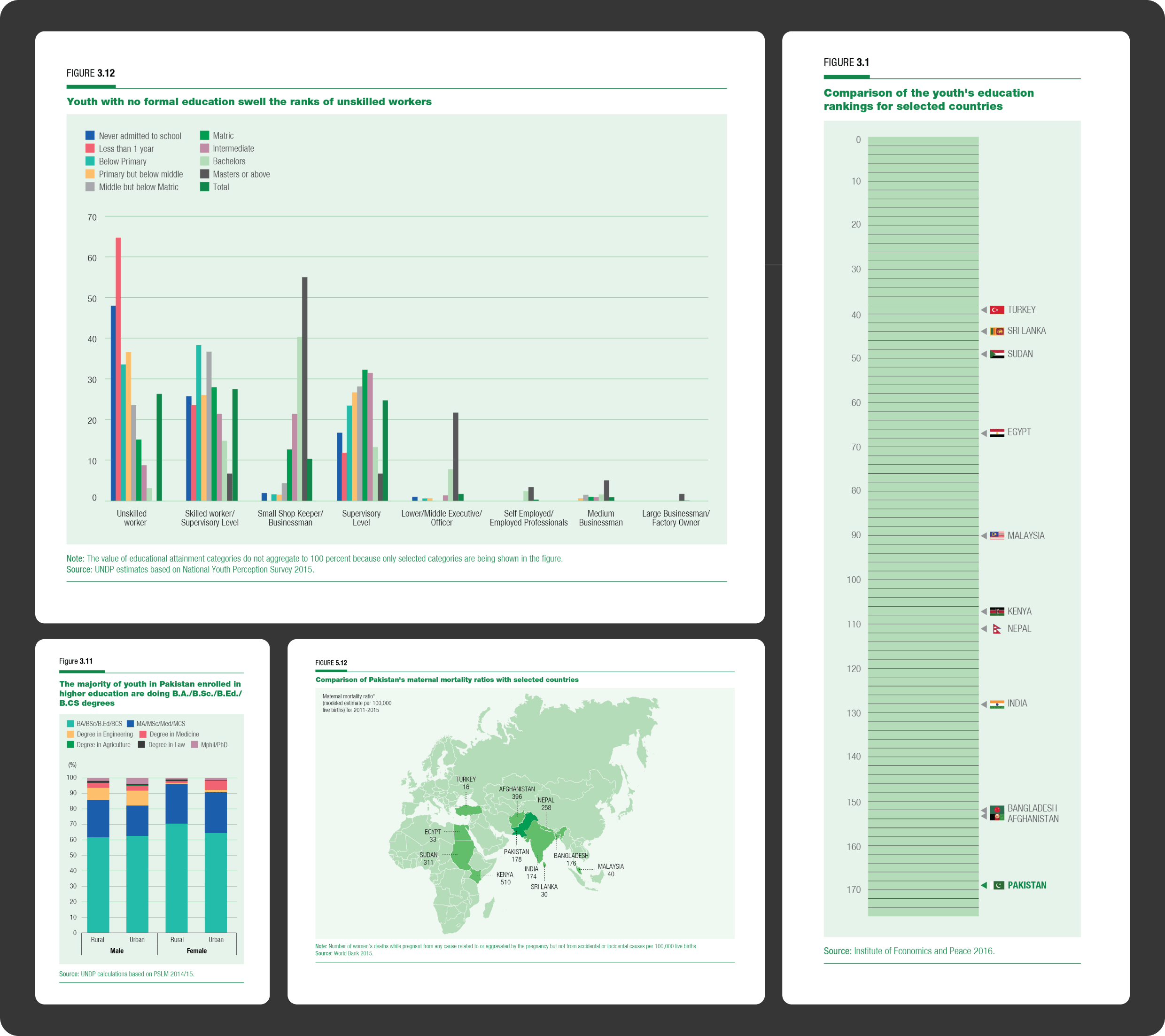Click the 'Never admitted to school' legend swatch

[90, 136]
